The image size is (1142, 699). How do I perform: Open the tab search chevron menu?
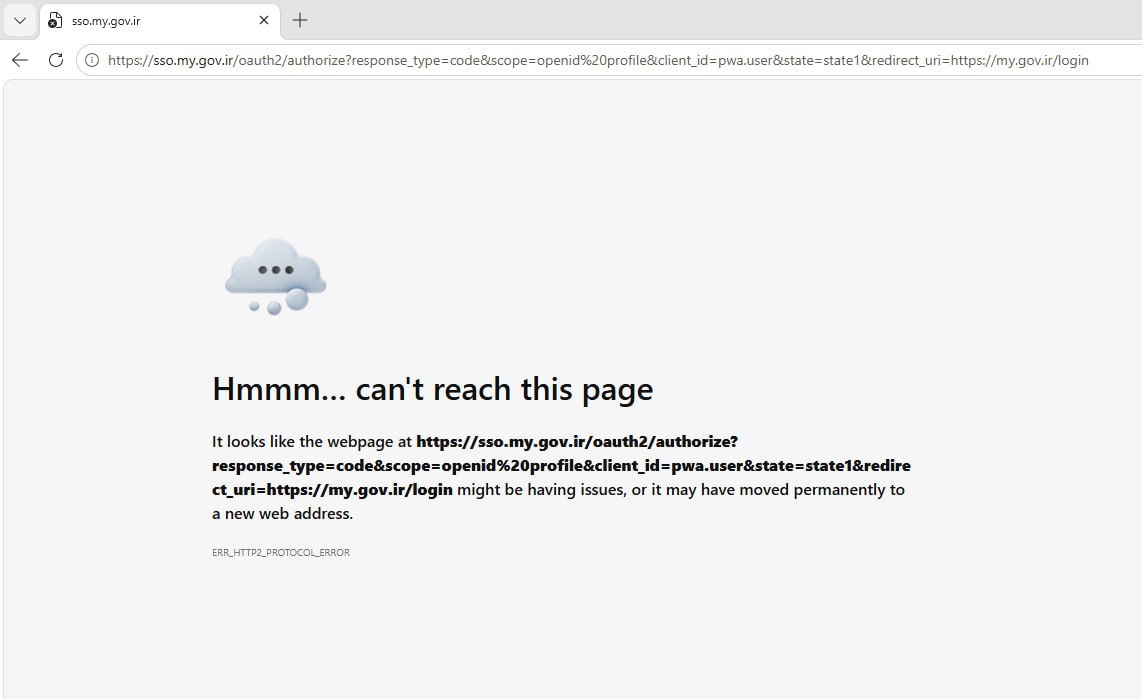coord(20,20)
